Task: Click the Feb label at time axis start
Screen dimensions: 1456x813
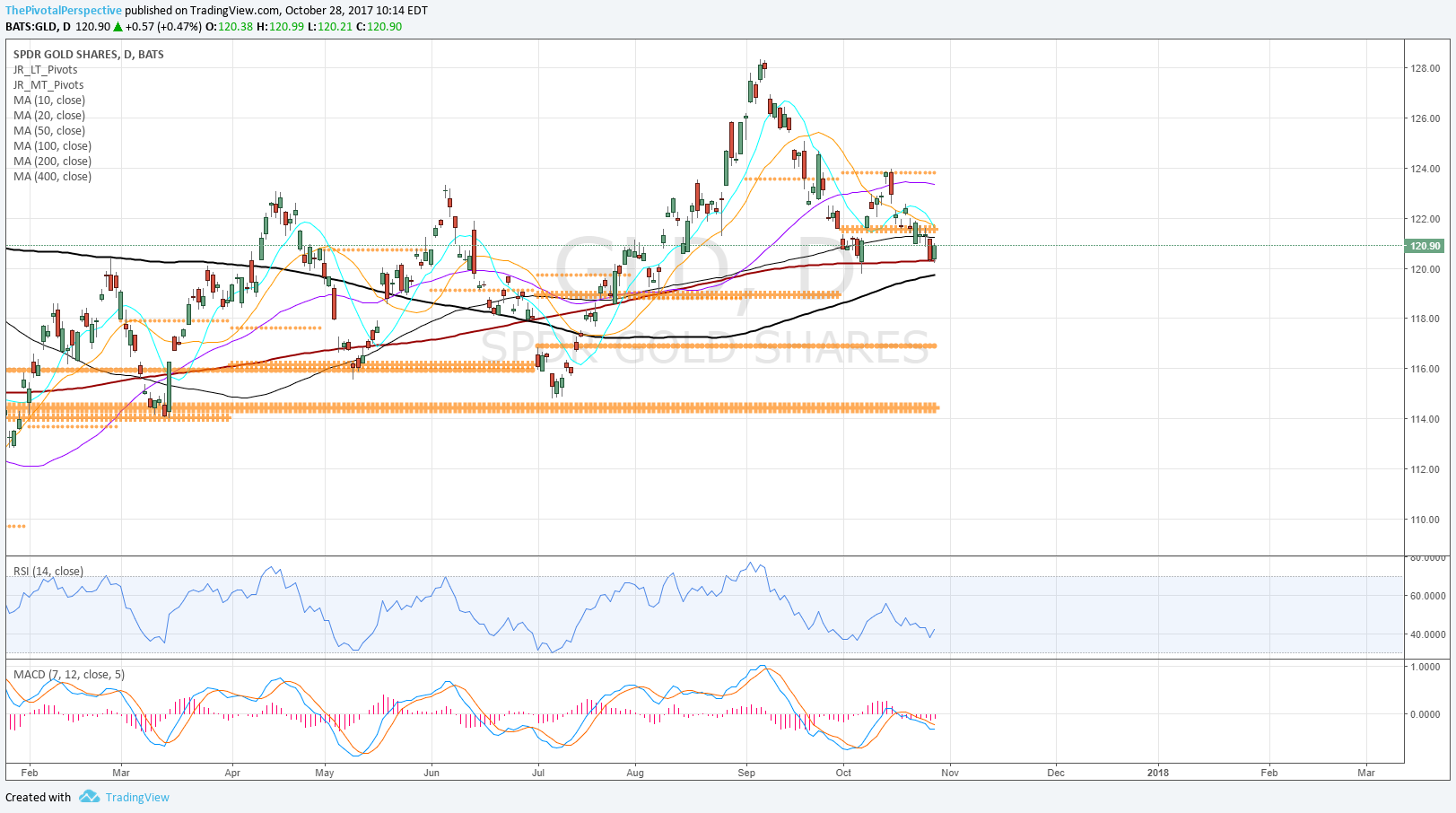Action: click(x=30, y=773)
